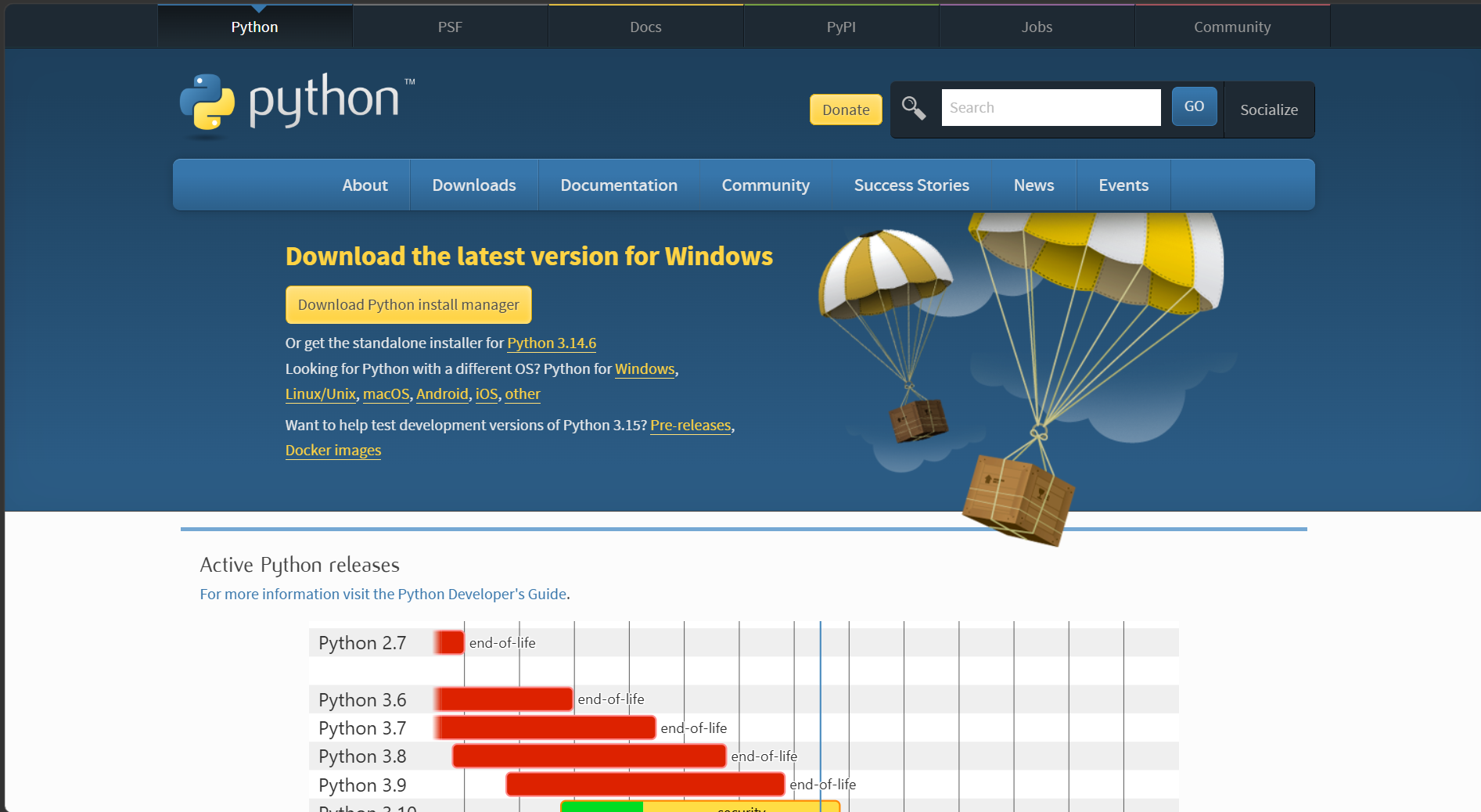Click the Python 3.8 red release bar
Image resolution: width=1481 pixels, height=812 pixels.
coord(589,756)
